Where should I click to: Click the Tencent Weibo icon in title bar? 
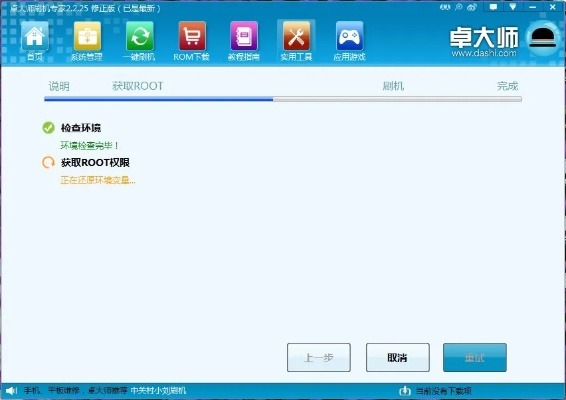coord(458,7)
